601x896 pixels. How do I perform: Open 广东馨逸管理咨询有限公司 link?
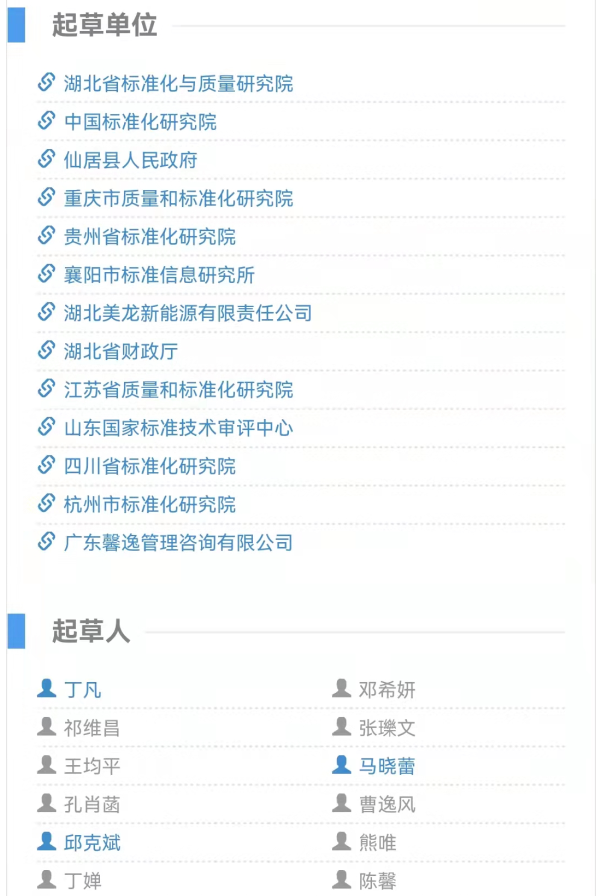pyautogui.click(x=179, y=543)
